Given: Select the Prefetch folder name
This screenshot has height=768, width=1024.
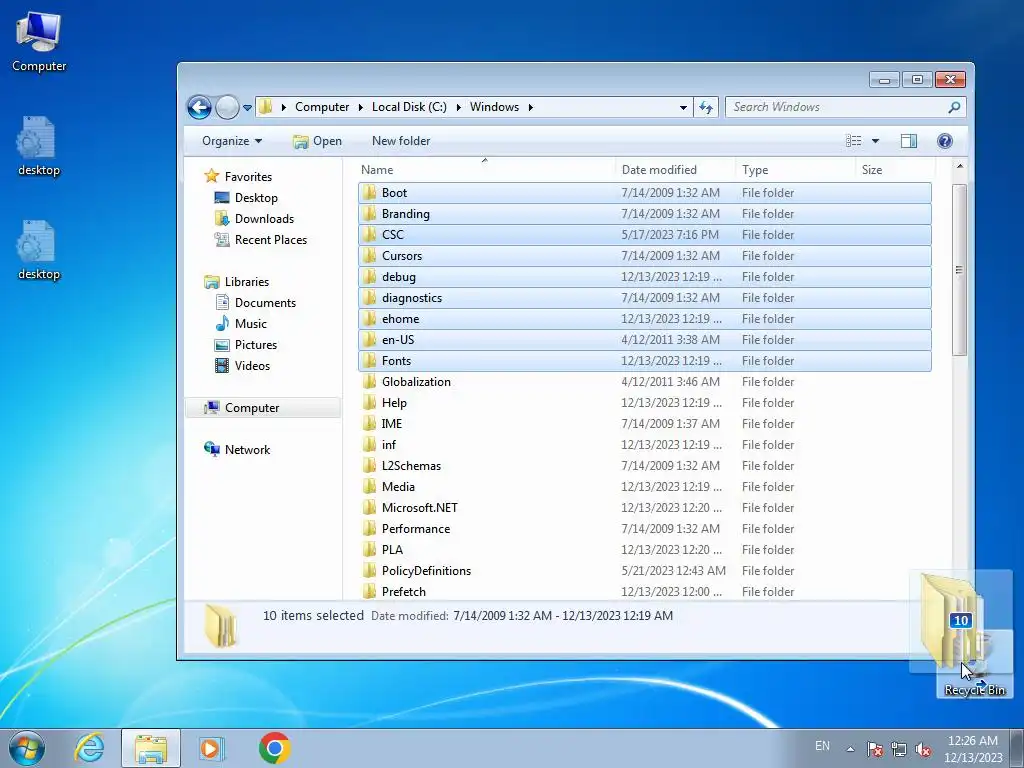Looking at the screenshot, I should pos(404,592).
